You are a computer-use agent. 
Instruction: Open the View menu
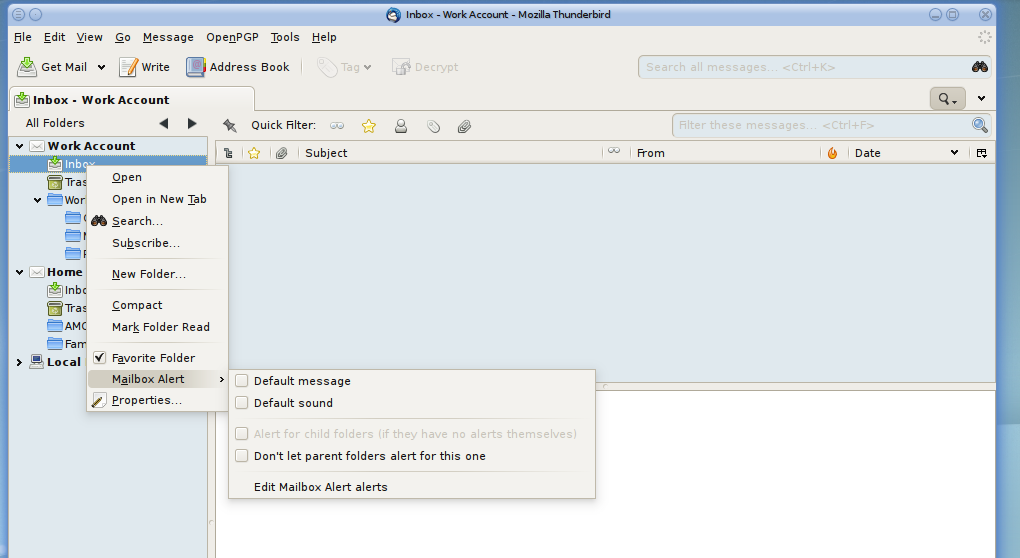89,37
